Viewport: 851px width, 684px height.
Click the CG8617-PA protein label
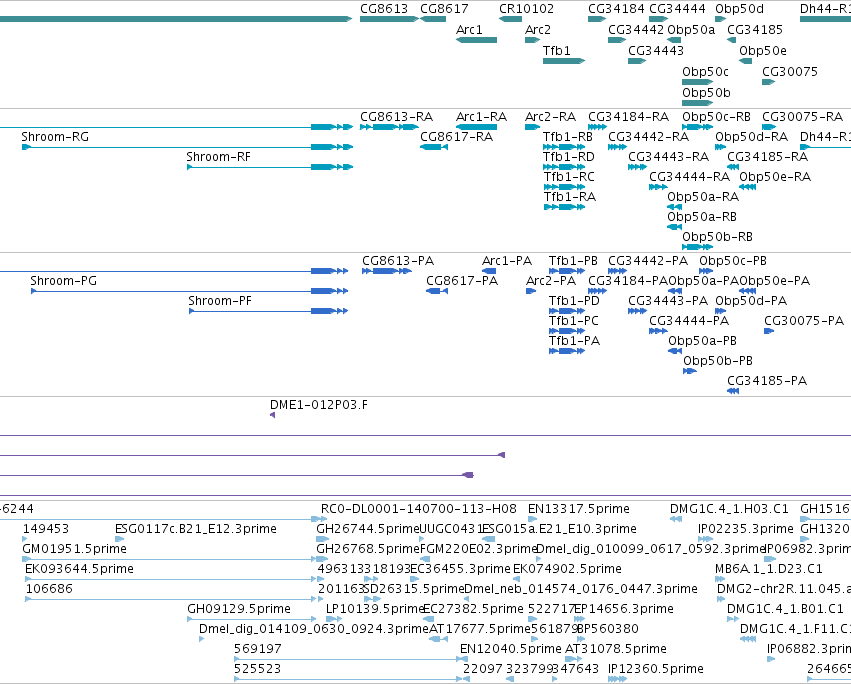tap(462, 281)
